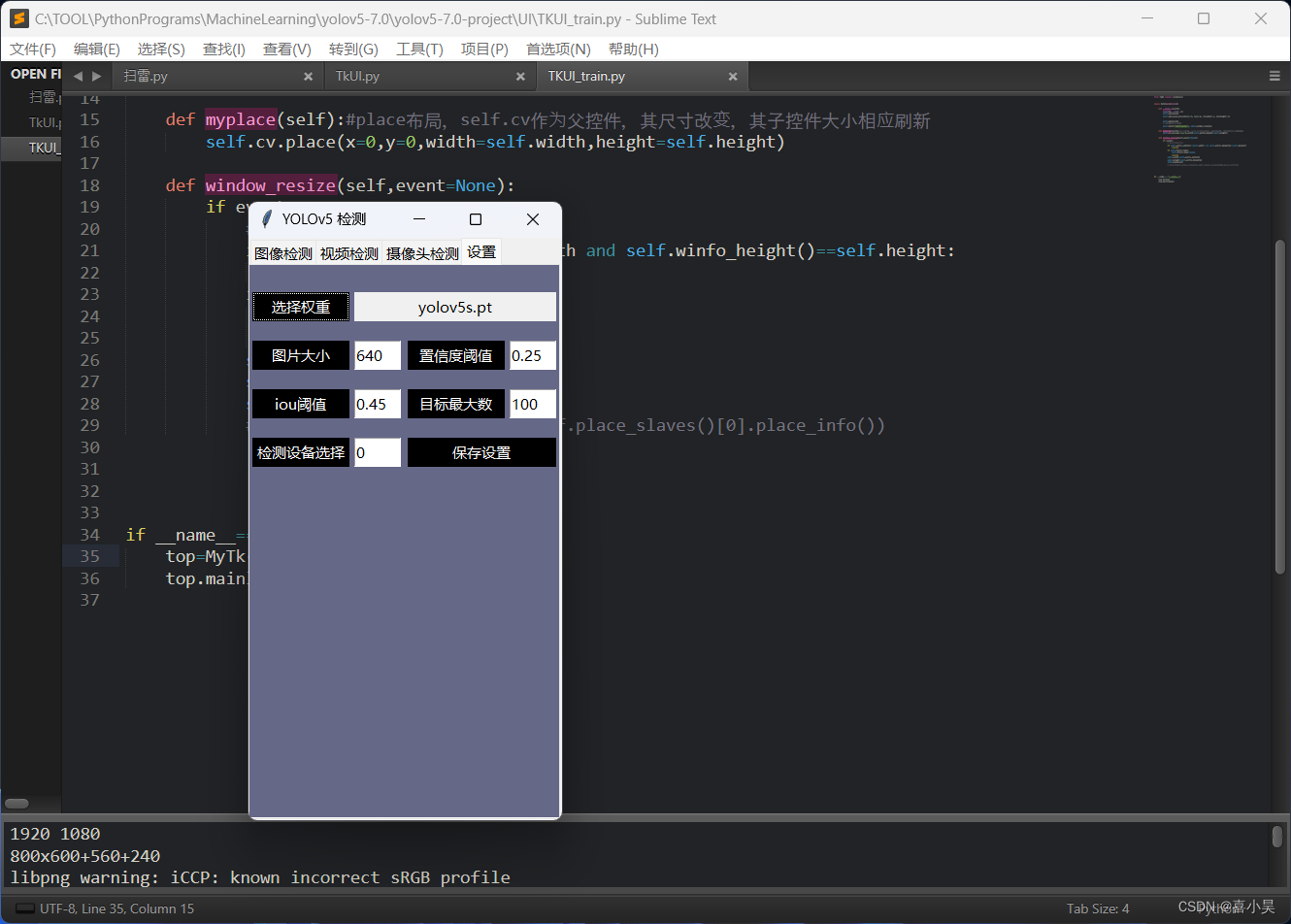Open the 编辑(E) menu
The height and width of the screenshot is (924, 1291).
pyautogui.click(x=97, y=49)
